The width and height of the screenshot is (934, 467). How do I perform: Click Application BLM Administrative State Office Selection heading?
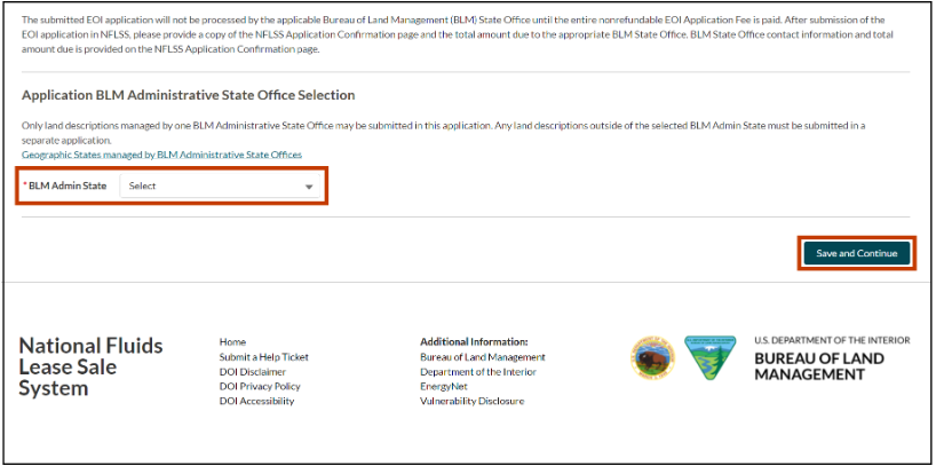(188, 95)
